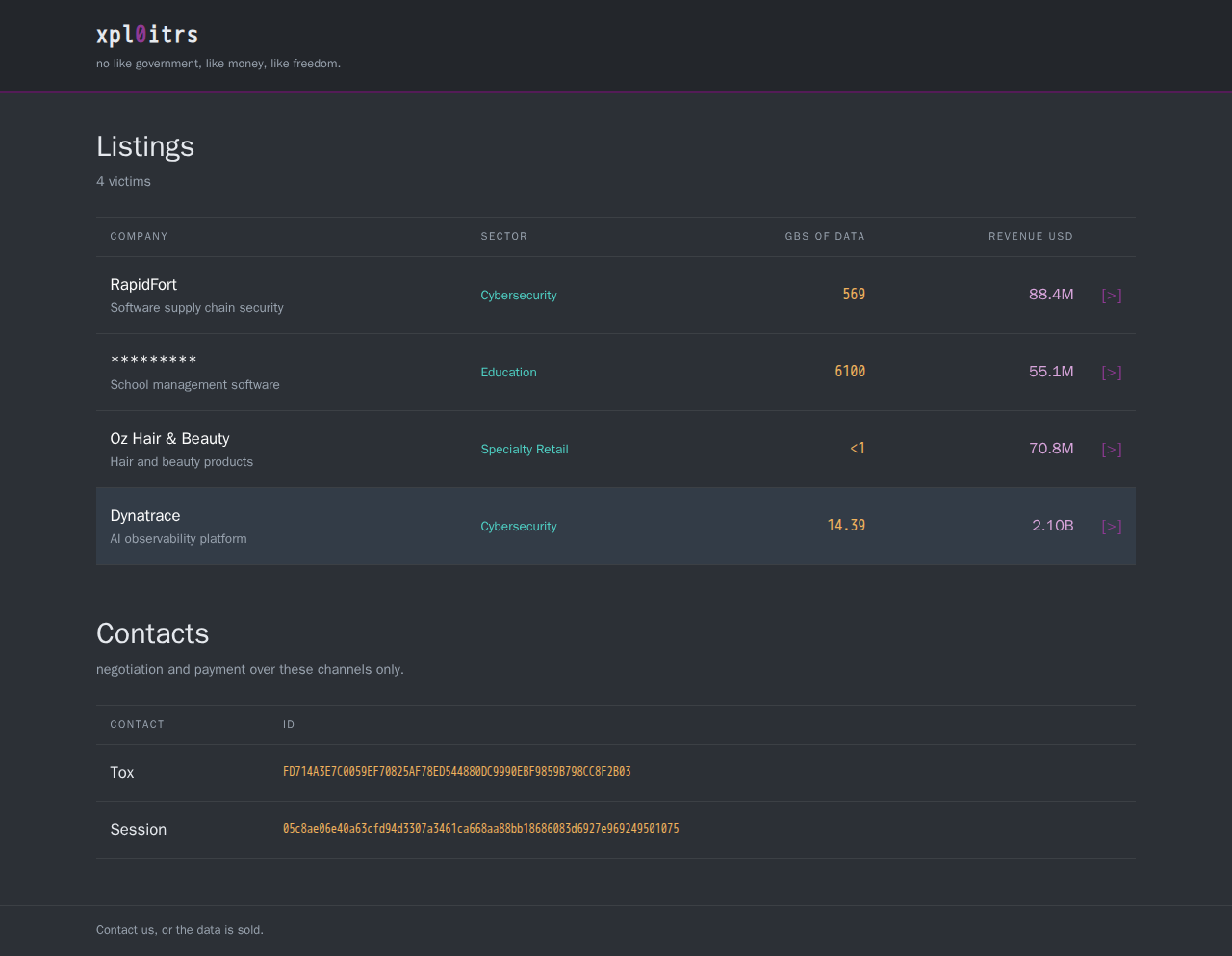Click the Contact column header
Viewport: 1232px width, 956px height.
(x=138, y=724)
